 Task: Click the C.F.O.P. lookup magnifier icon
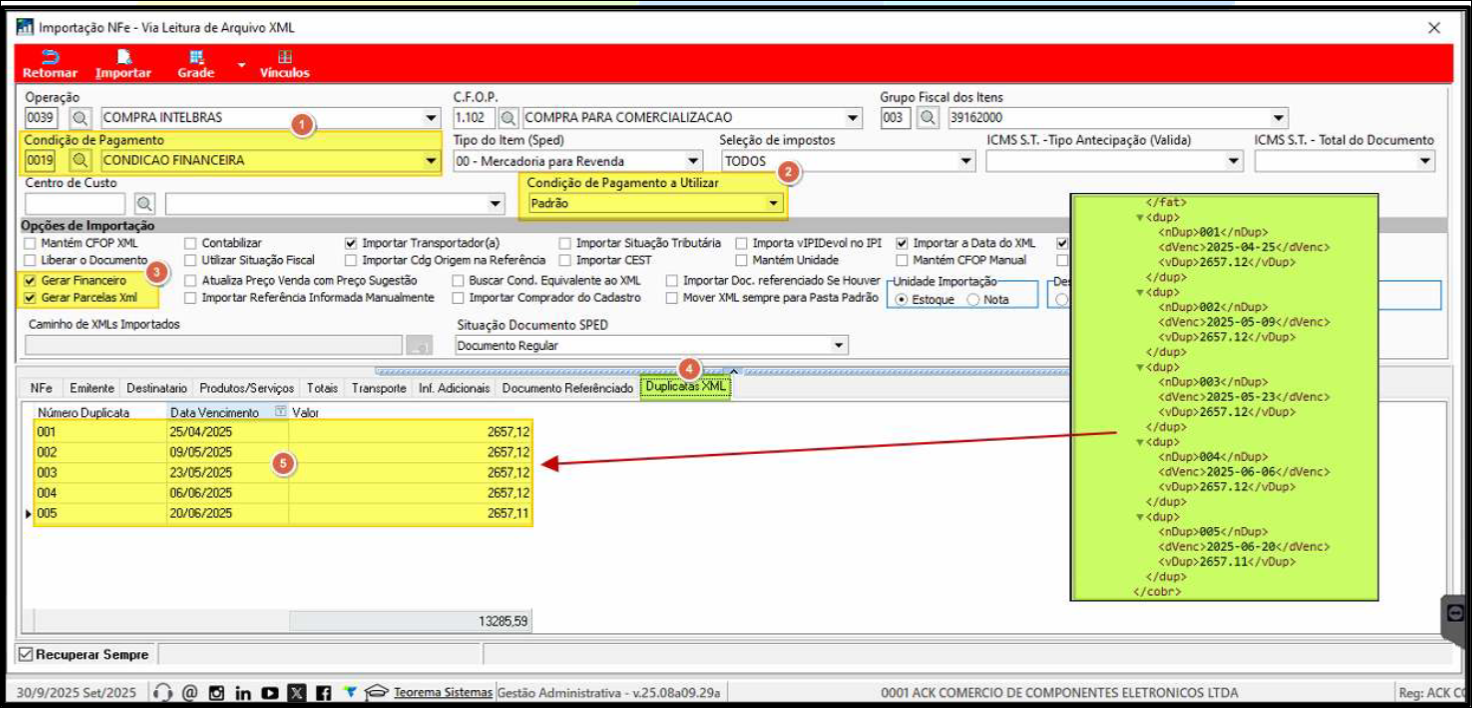pos(509,118)
